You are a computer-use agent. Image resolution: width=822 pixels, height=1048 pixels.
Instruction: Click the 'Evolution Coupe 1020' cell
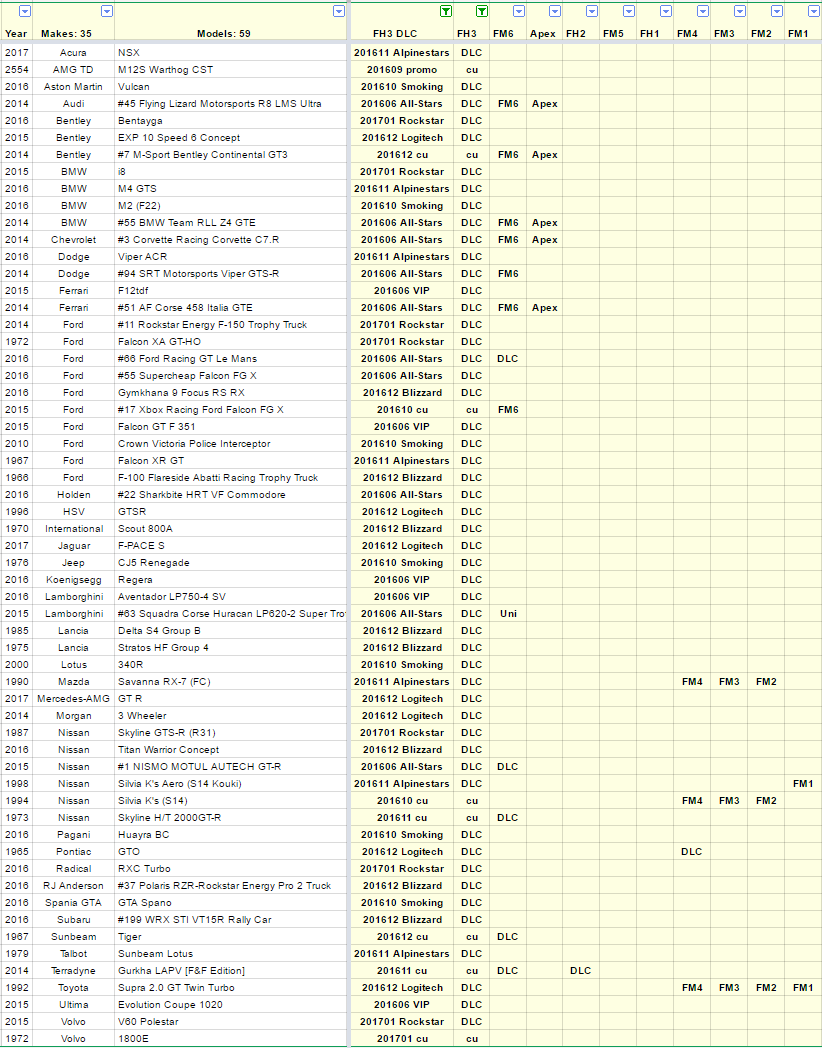click(231, 1005)
